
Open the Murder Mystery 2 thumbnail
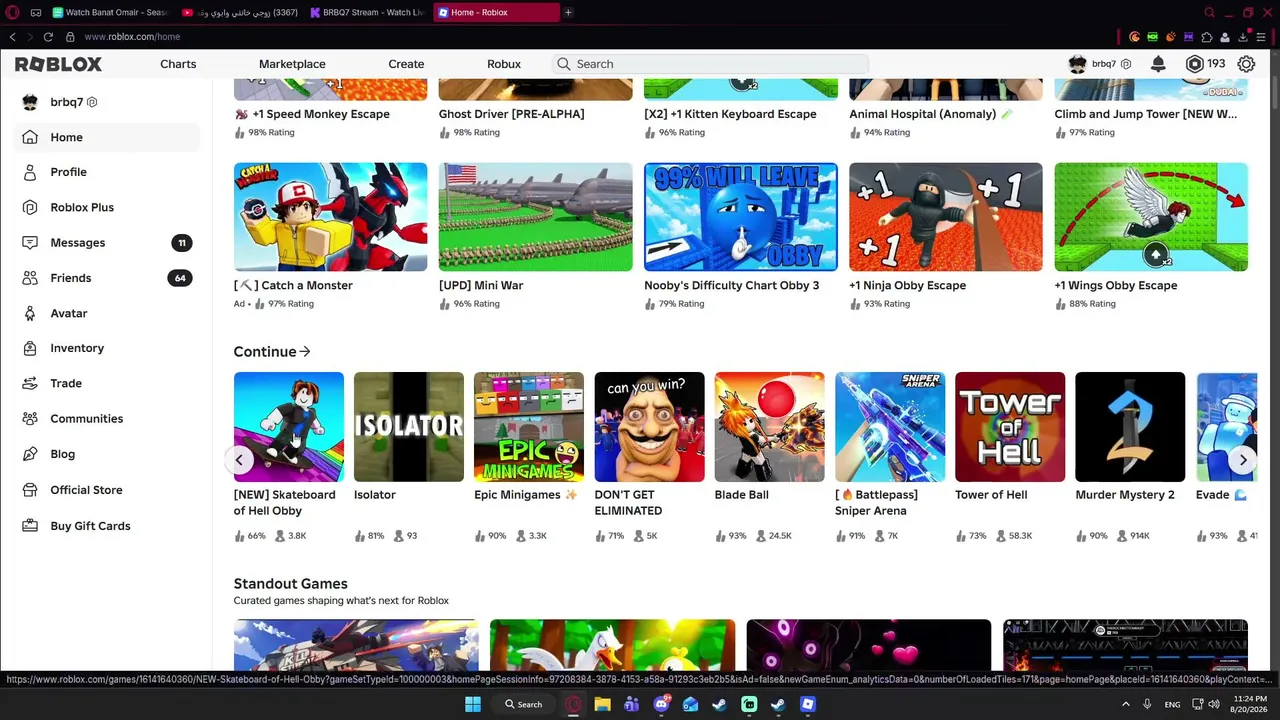click(x=1130, y=427)
